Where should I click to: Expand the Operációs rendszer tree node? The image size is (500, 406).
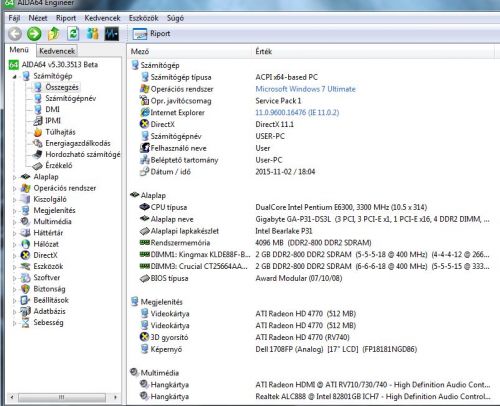click(x=14, y=189)
